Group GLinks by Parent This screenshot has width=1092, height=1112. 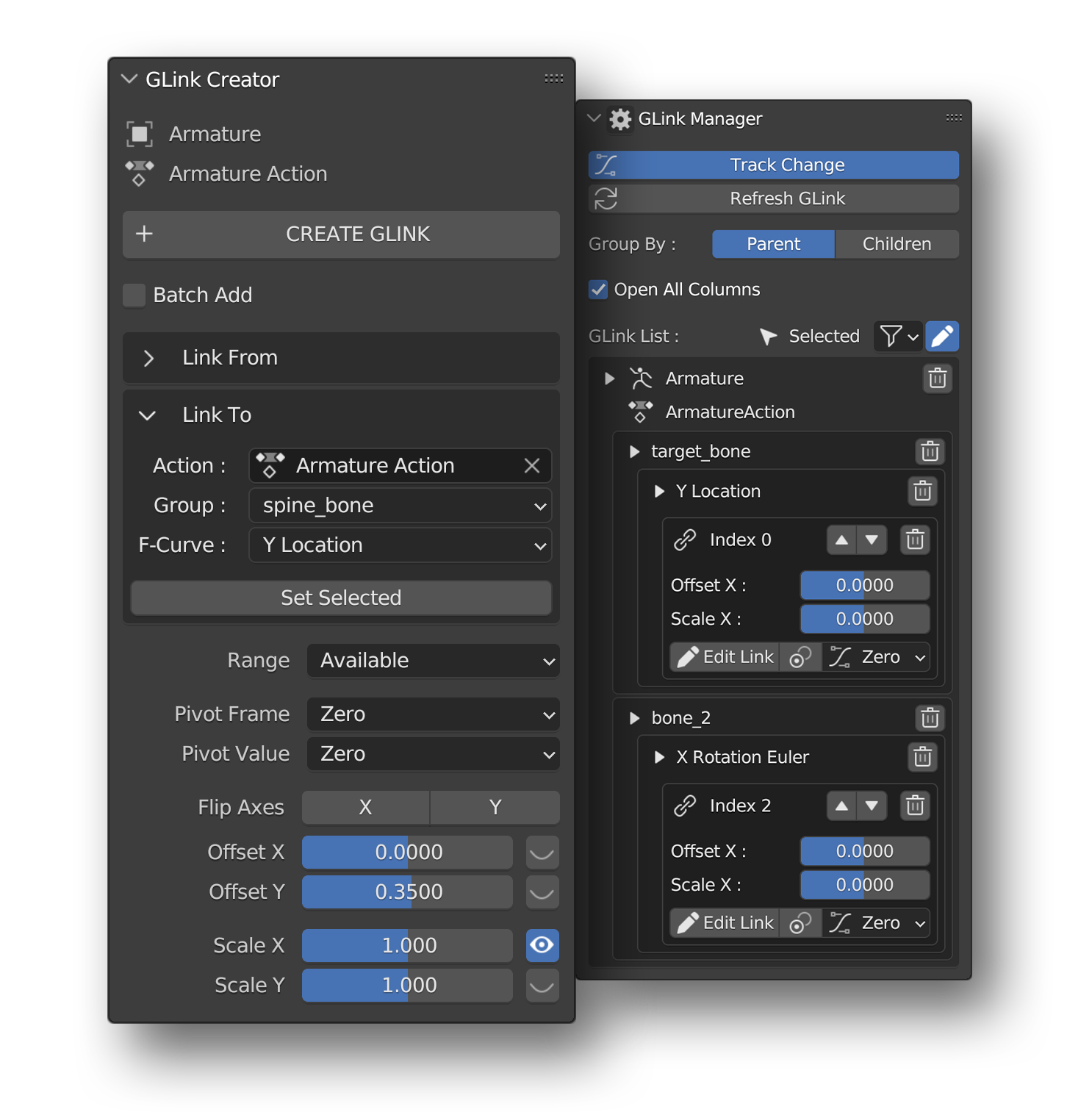[773, 244]
